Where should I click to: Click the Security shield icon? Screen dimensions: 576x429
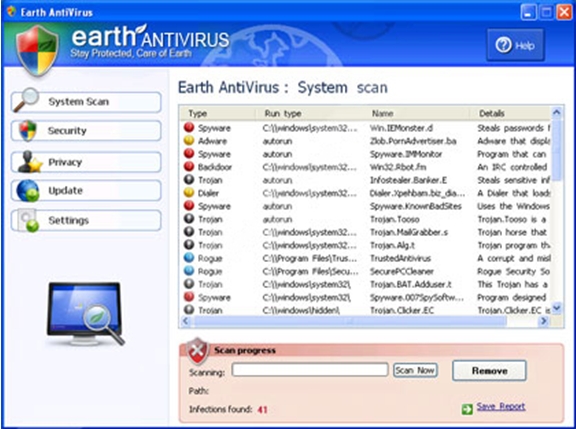(x=28, y=130)
